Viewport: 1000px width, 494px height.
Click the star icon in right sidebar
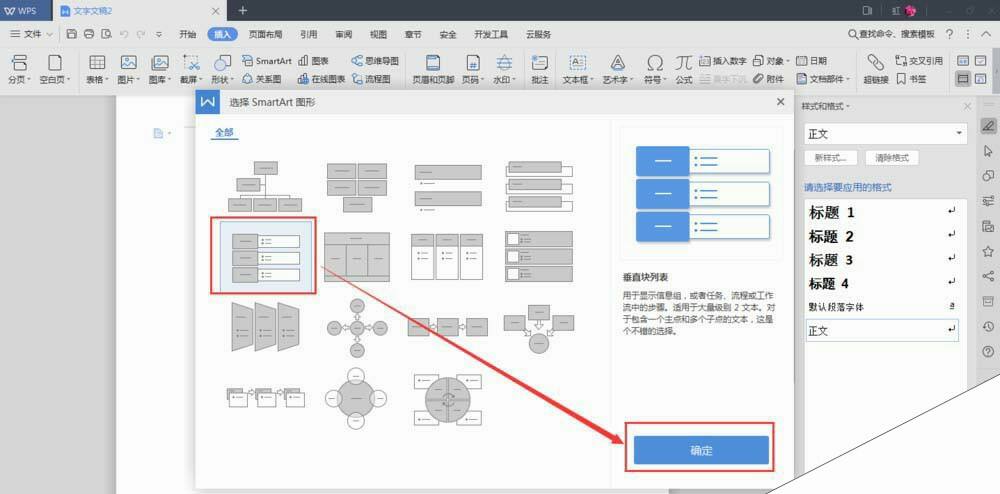click(x=988, y=251)
